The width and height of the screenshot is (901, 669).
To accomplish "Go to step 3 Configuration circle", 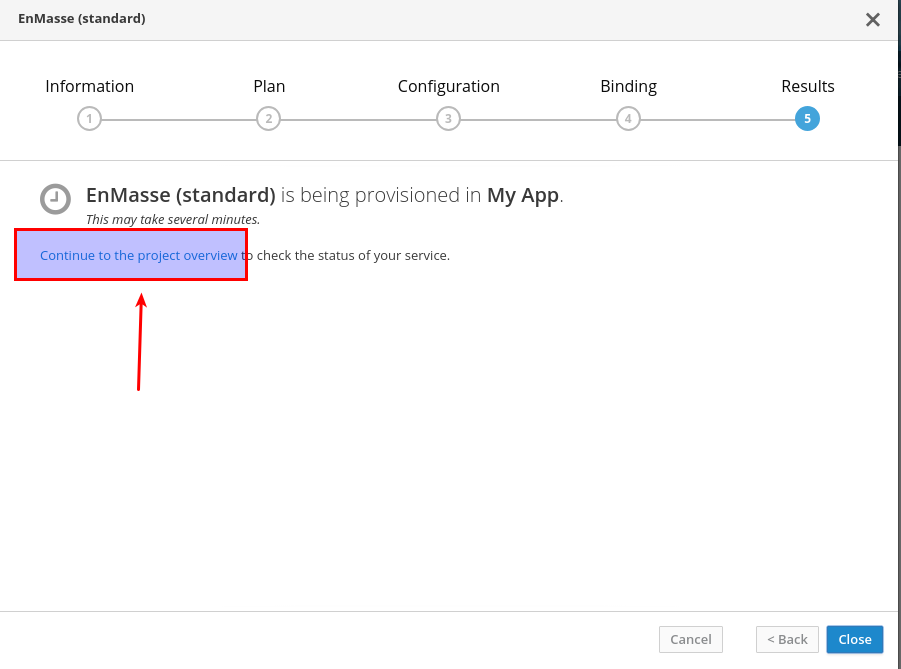I will pos(448,119).
